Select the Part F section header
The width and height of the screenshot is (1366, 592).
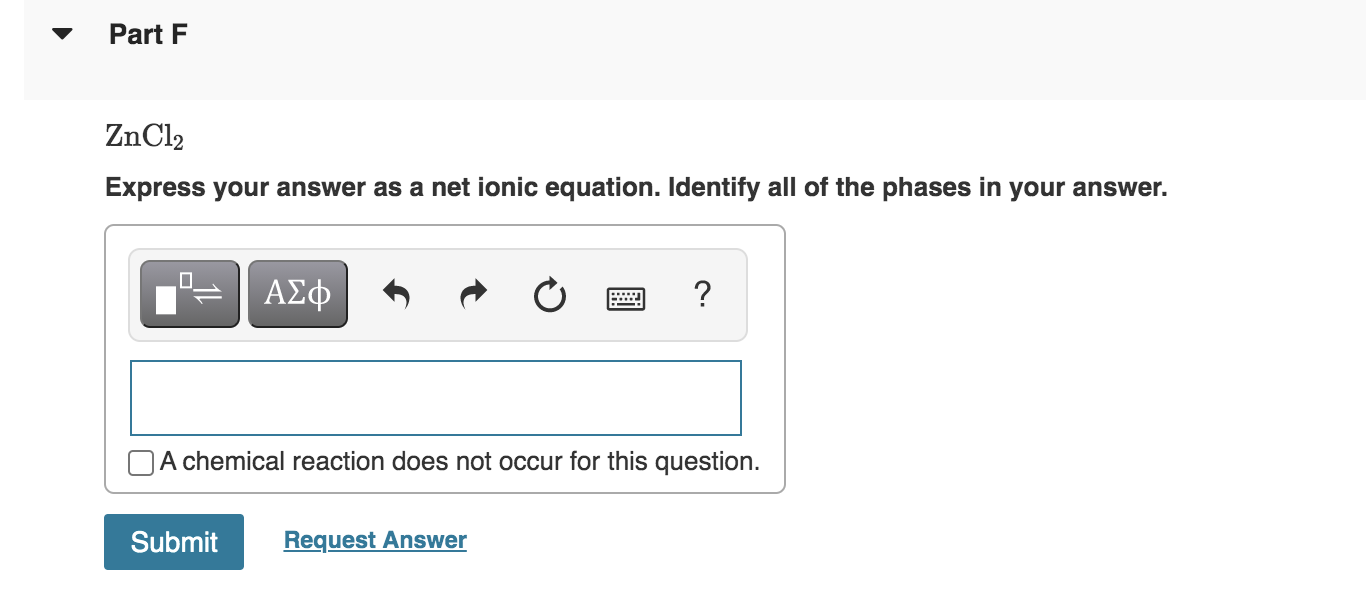tap(147, 33)
